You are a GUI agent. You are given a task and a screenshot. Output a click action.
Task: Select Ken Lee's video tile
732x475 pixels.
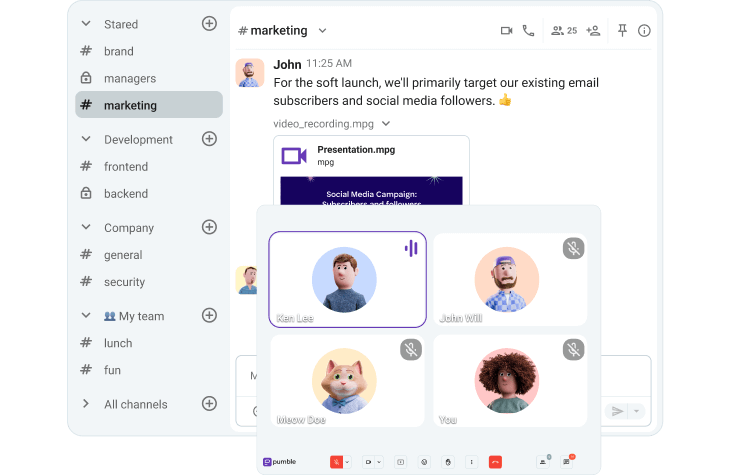[347, 279]
